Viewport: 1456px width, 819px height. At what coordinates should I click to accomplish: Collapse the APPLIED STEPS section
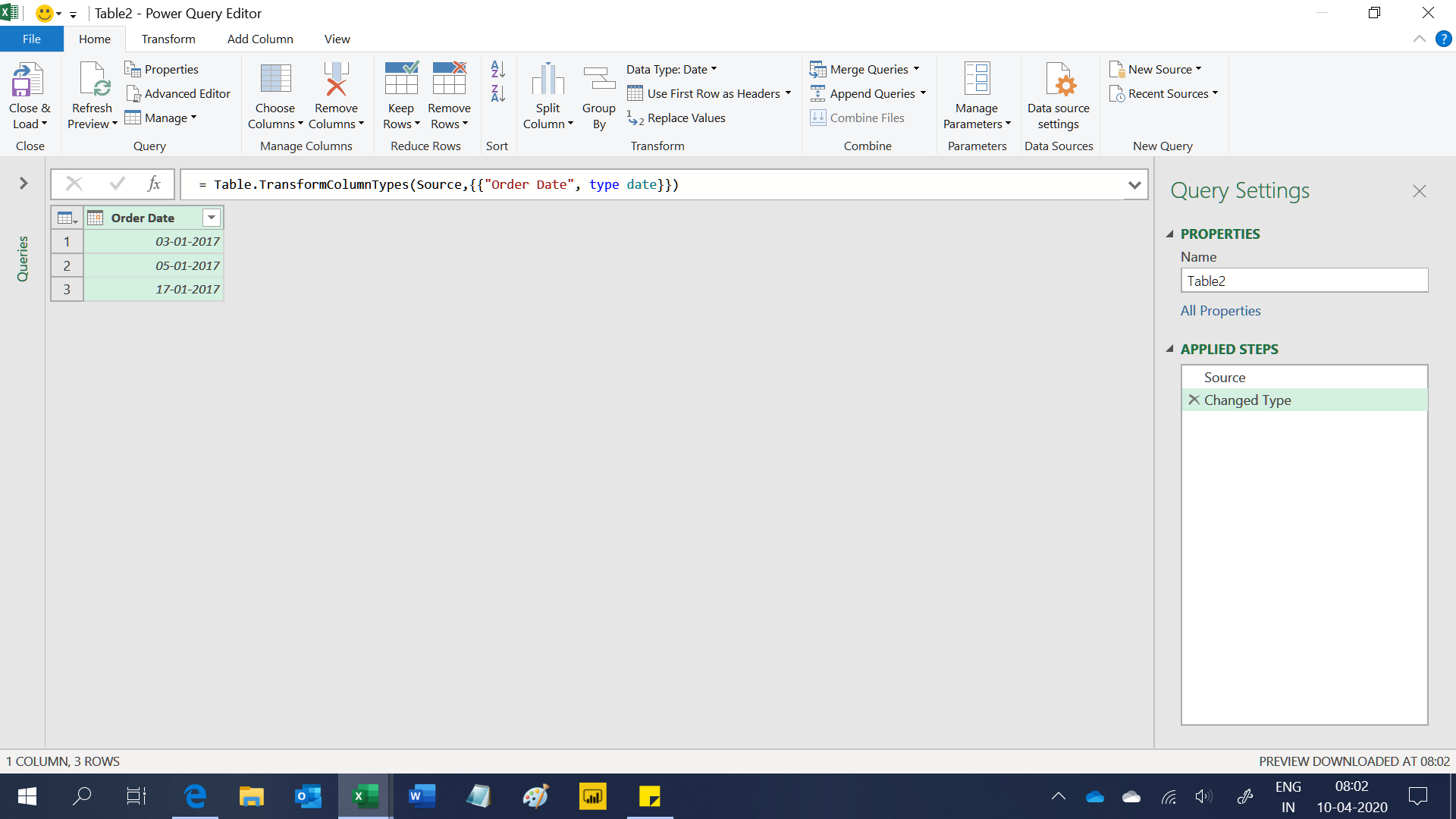point(1169,349)
